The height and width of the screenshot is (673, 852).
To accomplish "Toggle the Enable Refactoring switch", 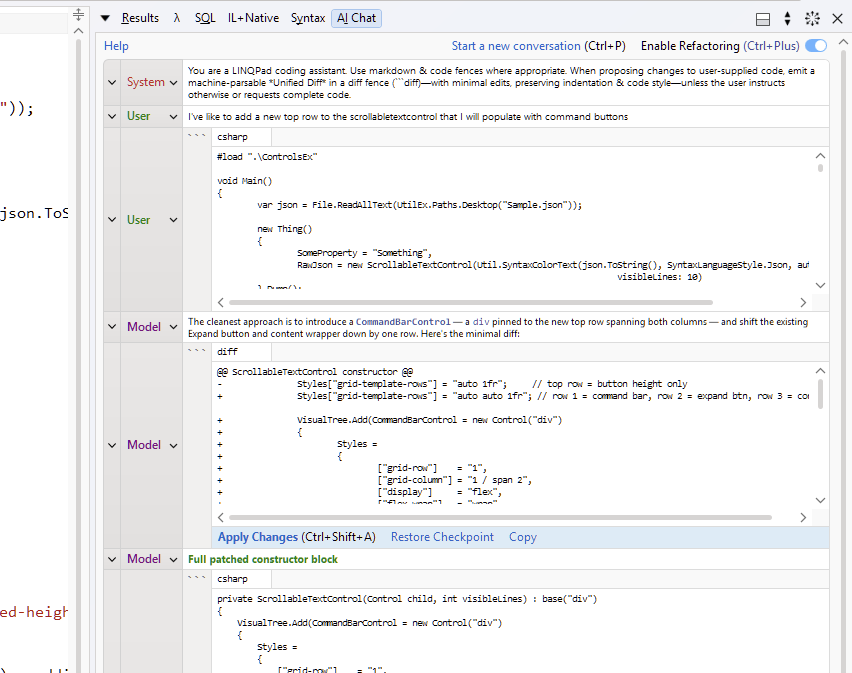I will [x=816, y=46].
